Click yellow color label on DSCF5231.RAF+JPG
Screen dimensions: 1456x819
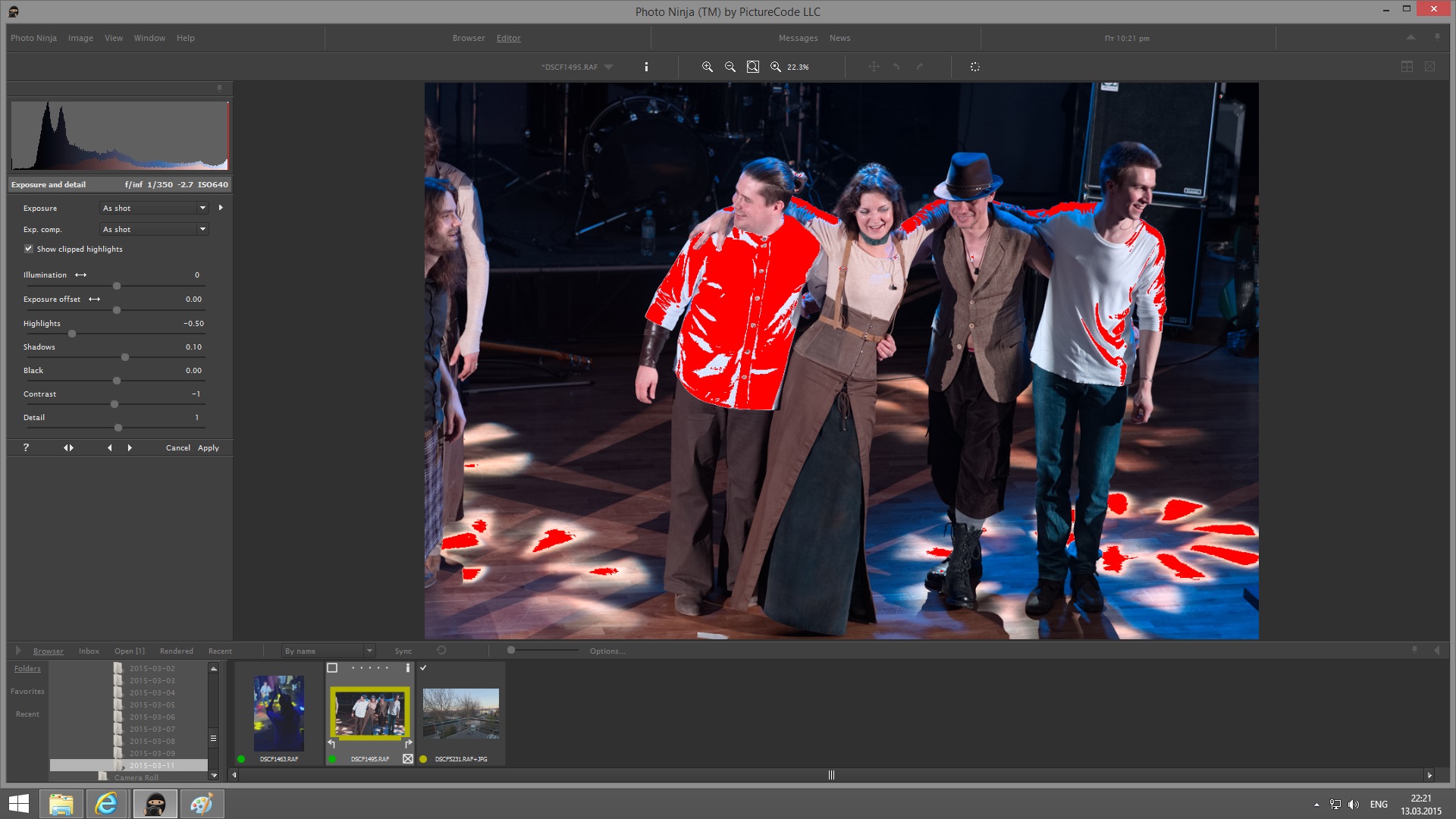(x=423, y=759)
